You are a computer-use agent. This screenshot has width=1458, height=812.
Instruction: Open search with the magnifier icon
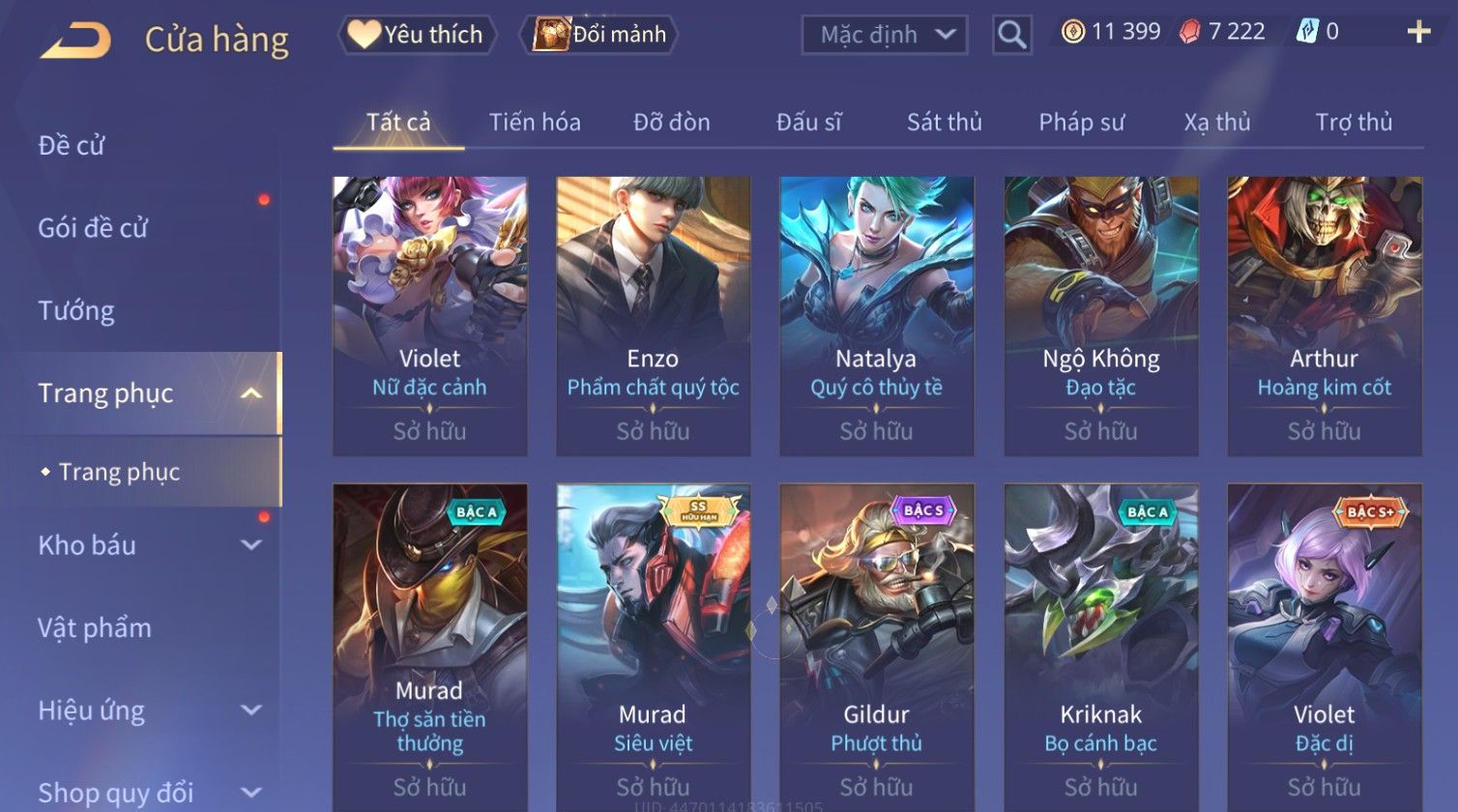pos(1011,35)
